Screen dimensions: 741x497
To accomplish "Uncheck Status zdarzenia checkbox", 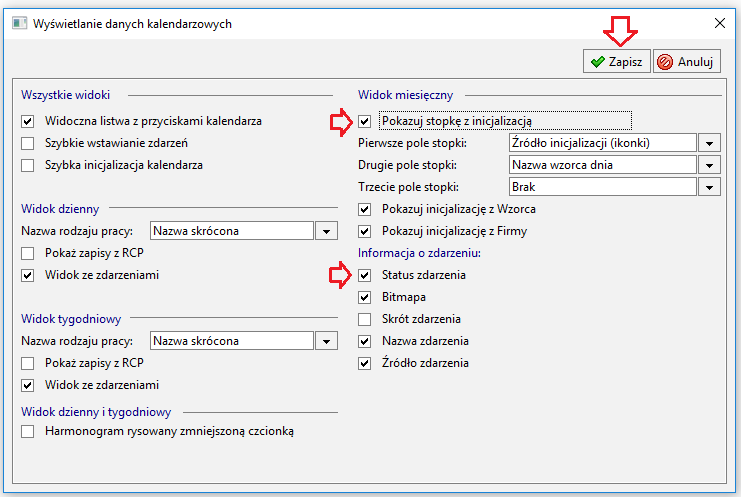I will tap(364, 275).
